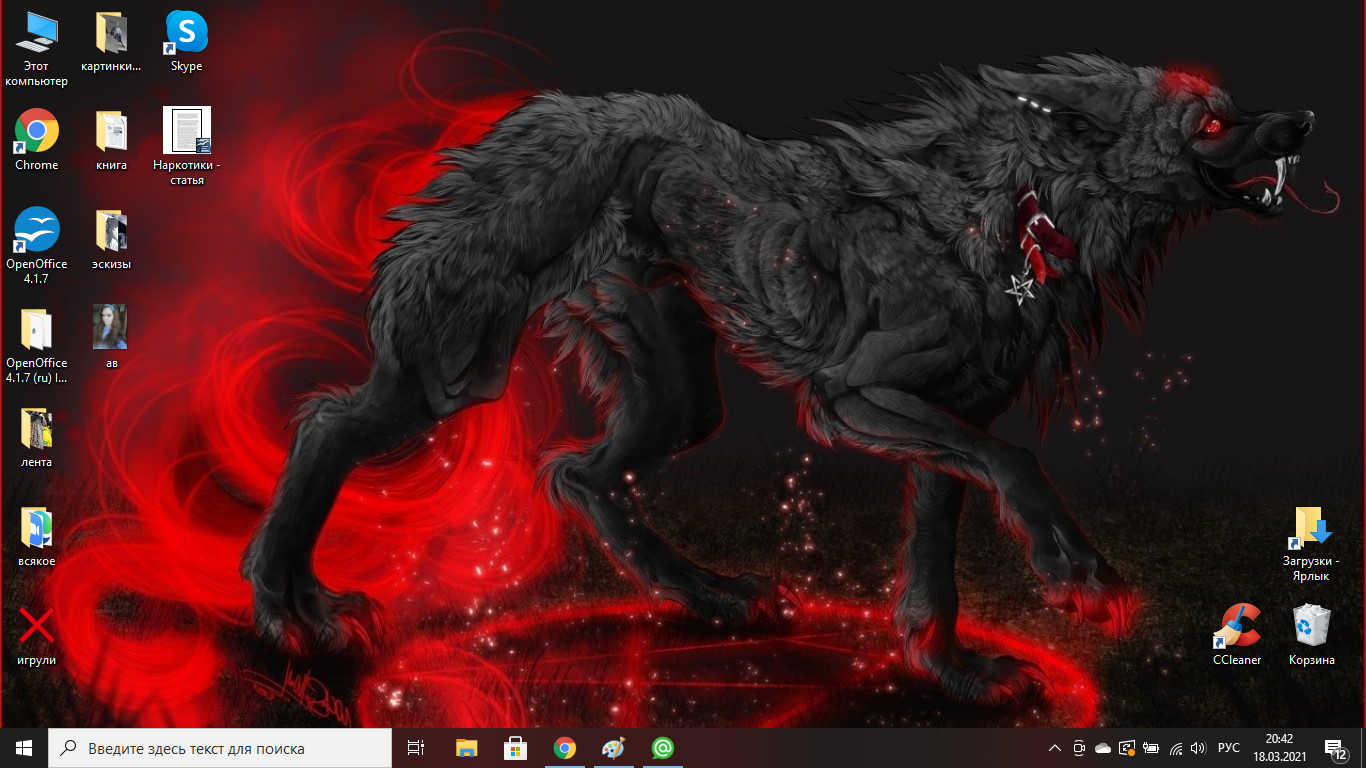Open the notification center with 12 badge
This screenshot has width=1366, height=768.
click(1335, 748)
